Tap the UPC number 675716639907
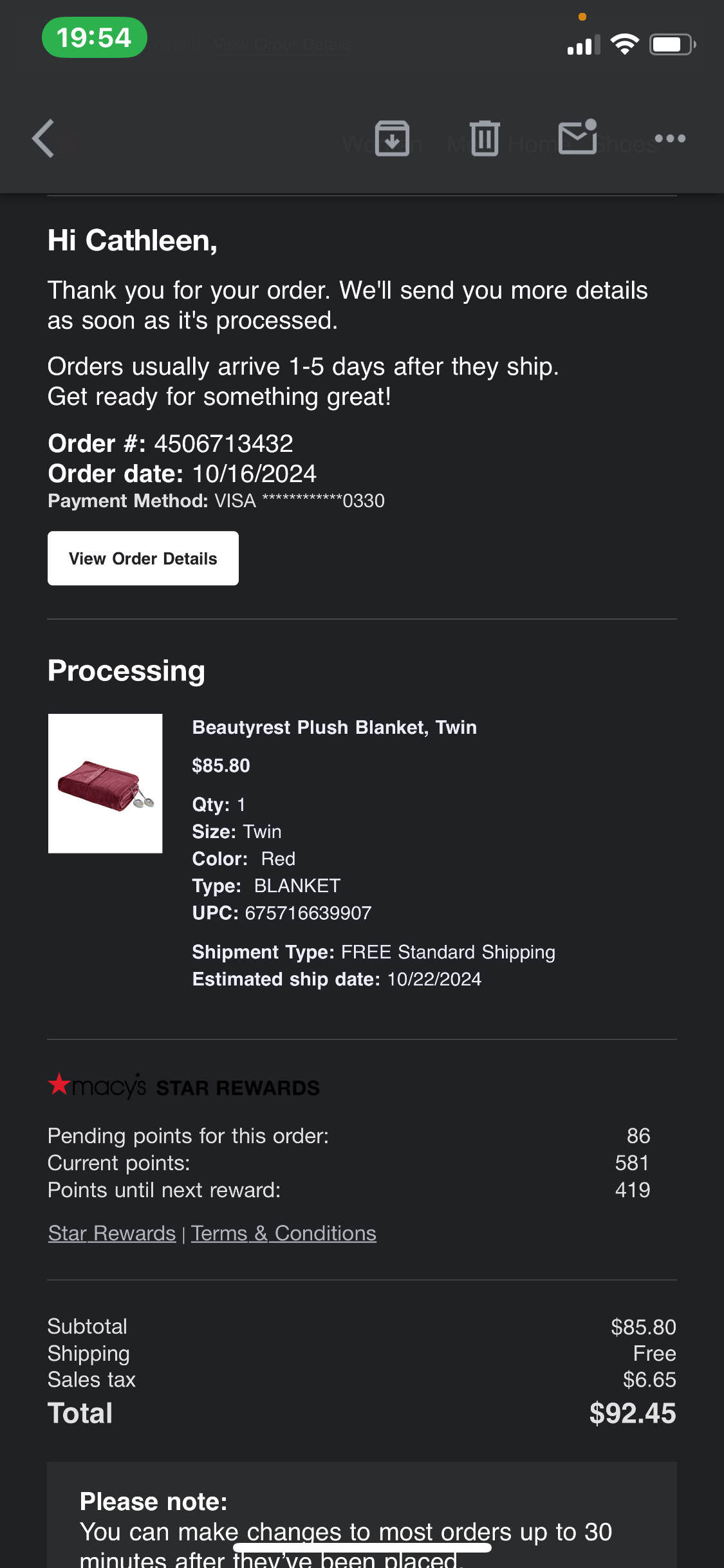This screenshot has width=724, height=1568. pos(308,913)
